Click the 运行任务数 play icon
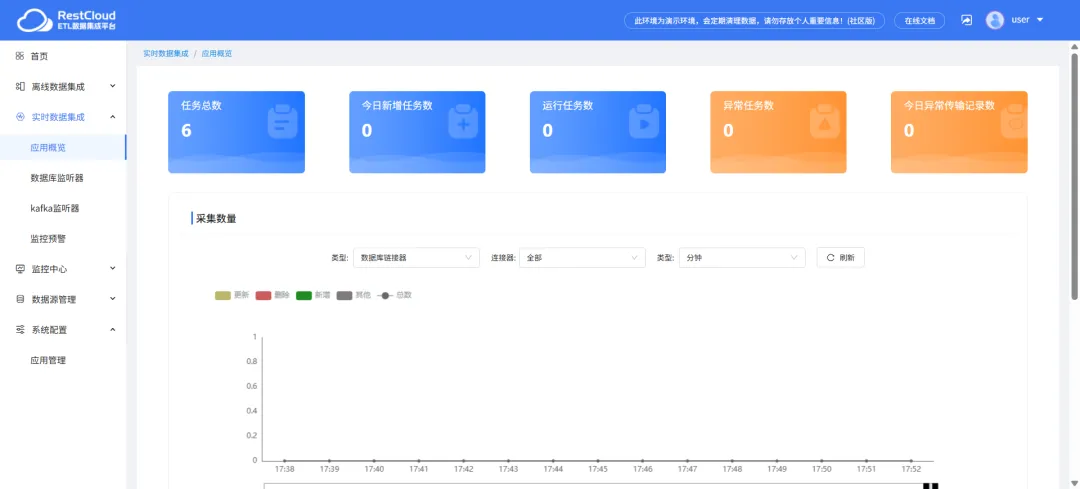1080x489 pixels. coord(644,121)
